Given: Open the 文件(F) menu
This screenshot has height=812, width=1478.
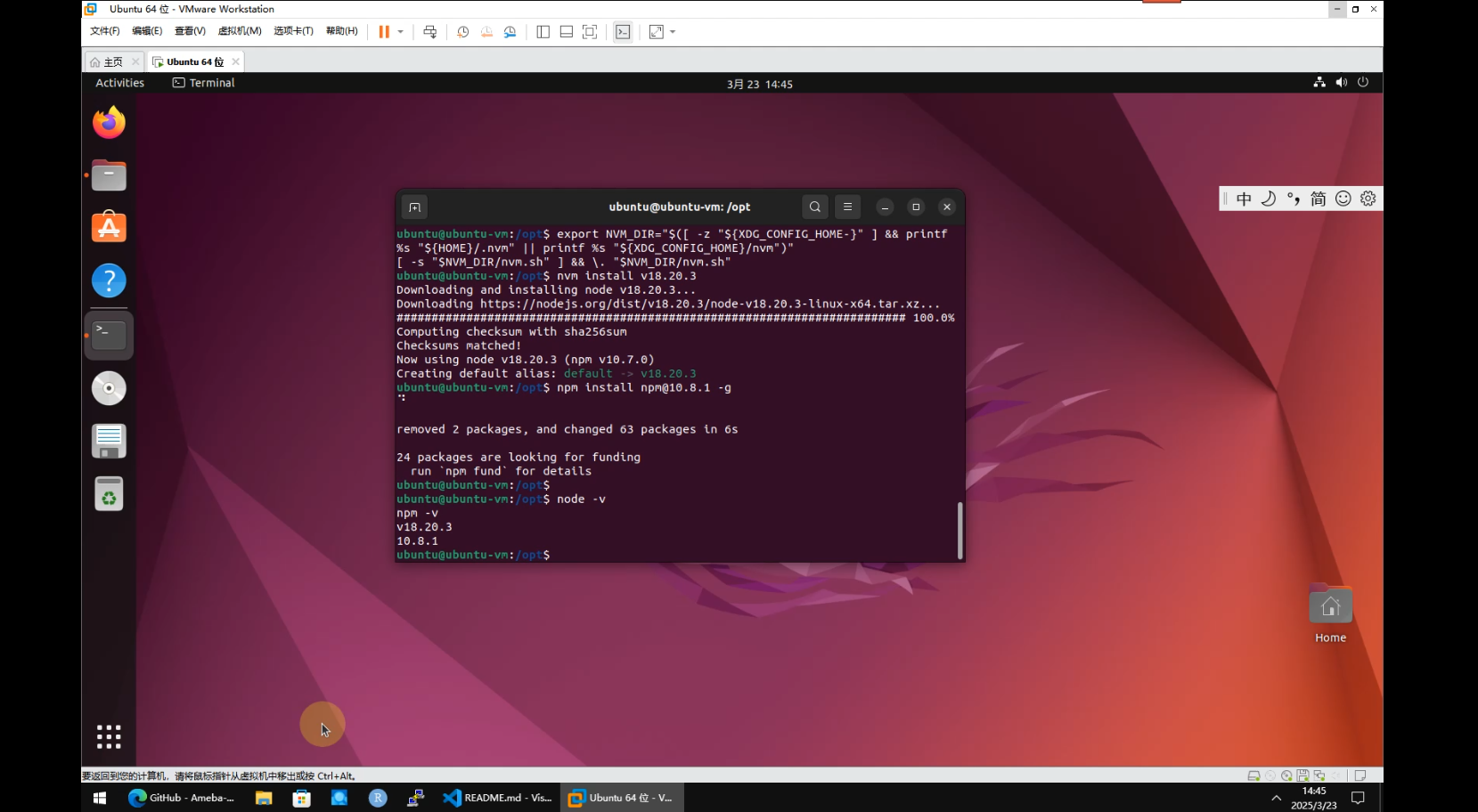Looking at the screenshot, I should [x=104, y=31].
